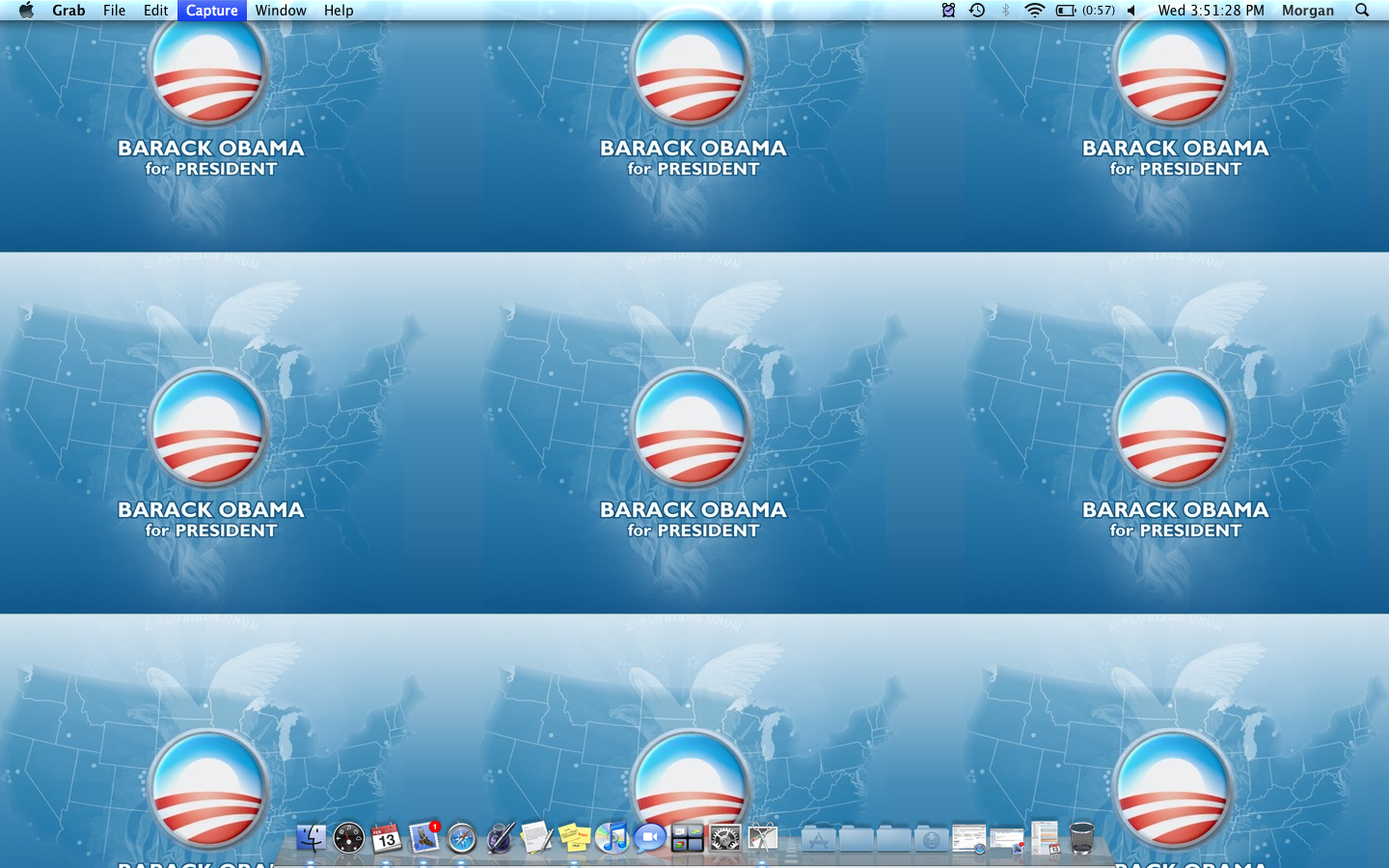
Task: Open the Edit menu
Action: click(x=155, y=10)
